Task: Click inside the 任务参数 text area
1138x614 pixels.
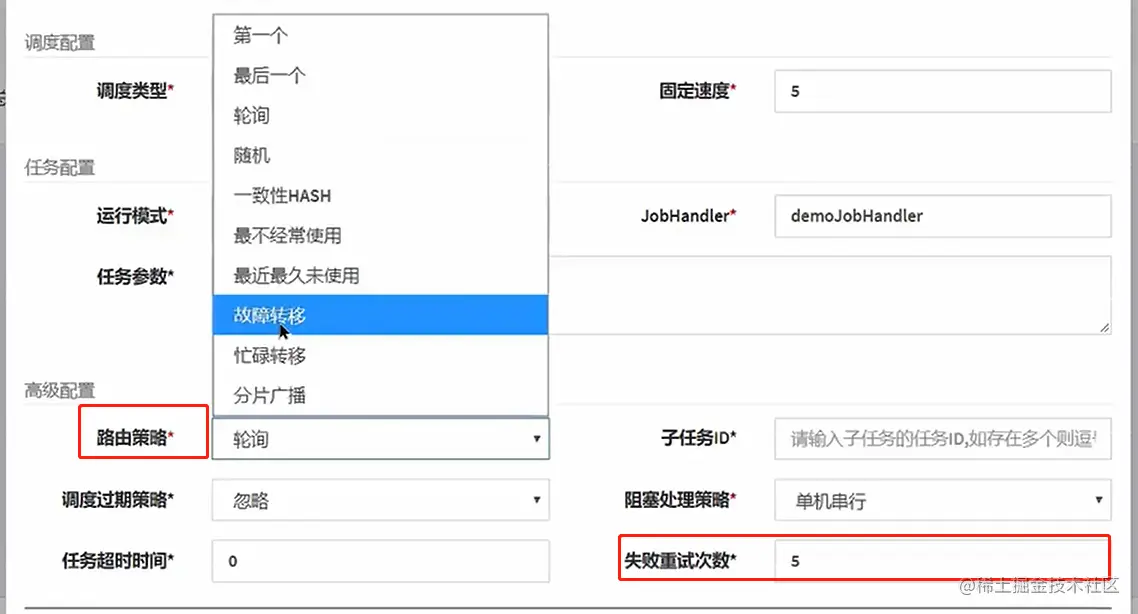Action: coord(831,295)
